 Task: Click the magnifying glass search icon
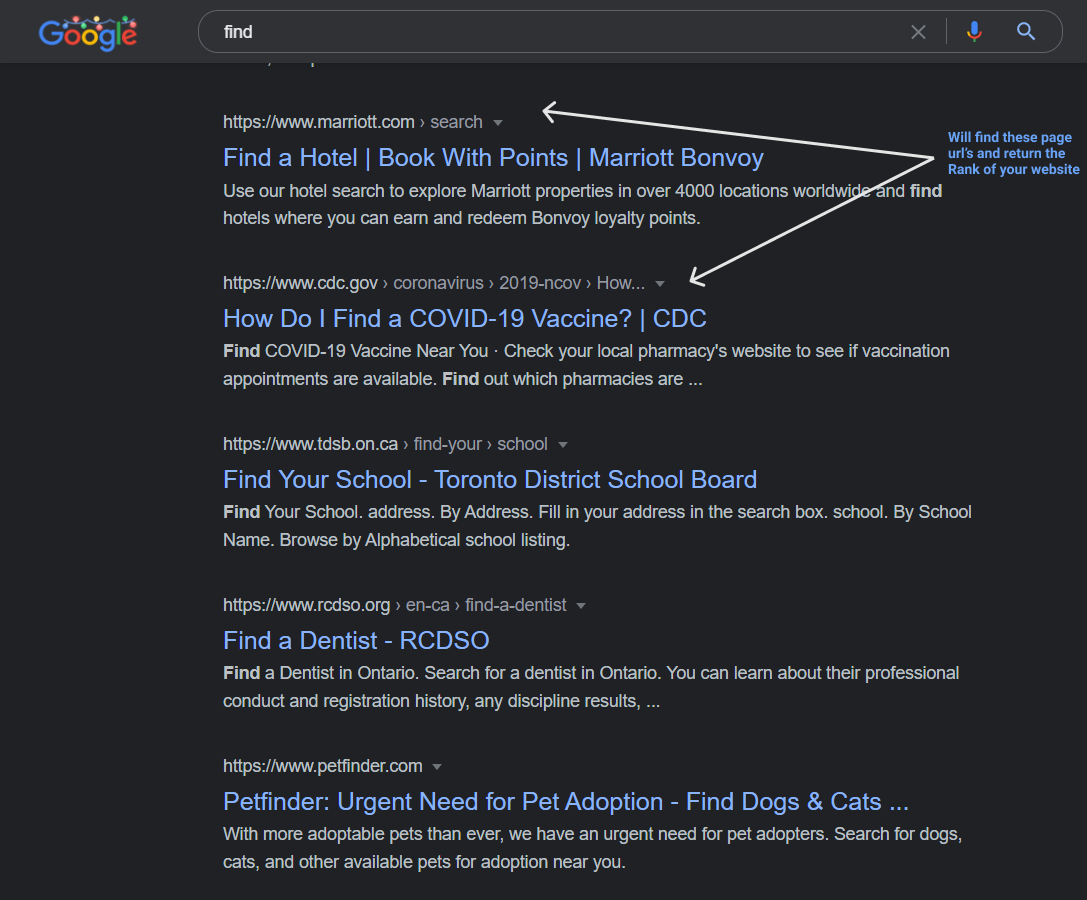coord(1025,31)
